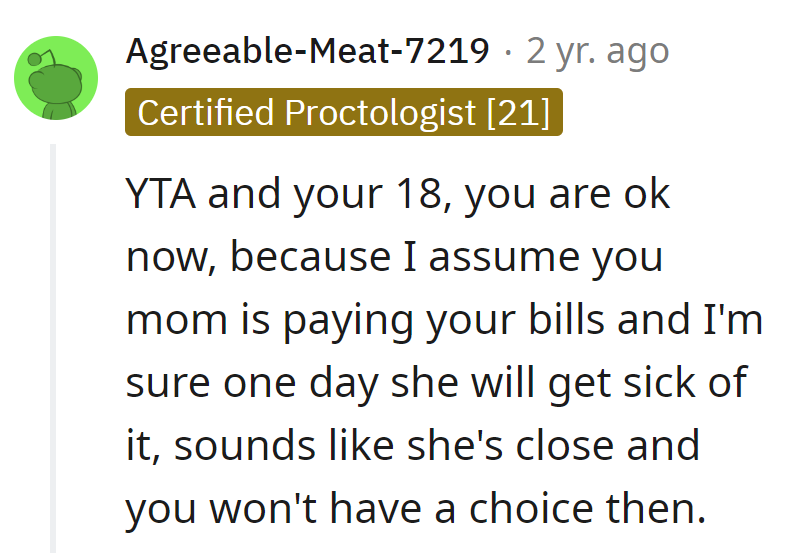
Task: Click the word "Certified" in the user flair
Action: (206, 112)
